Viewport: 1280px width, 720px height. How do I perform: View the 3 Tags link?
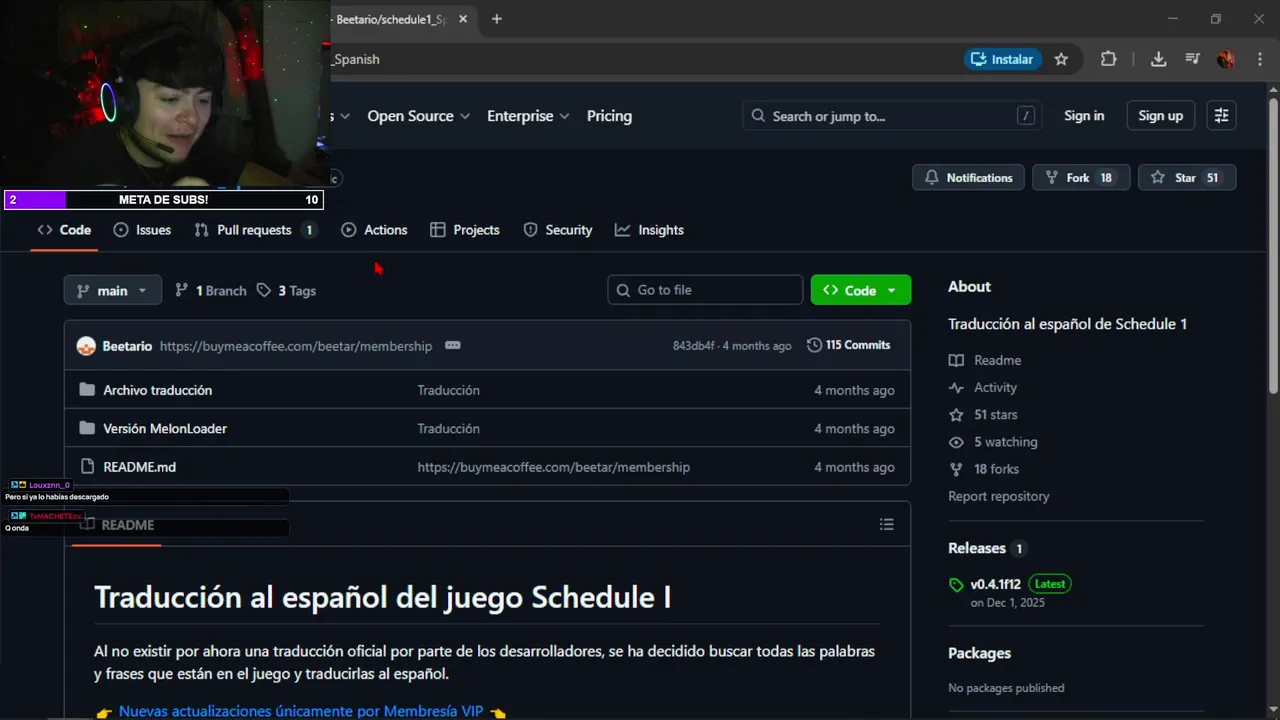tap(286, 290)
